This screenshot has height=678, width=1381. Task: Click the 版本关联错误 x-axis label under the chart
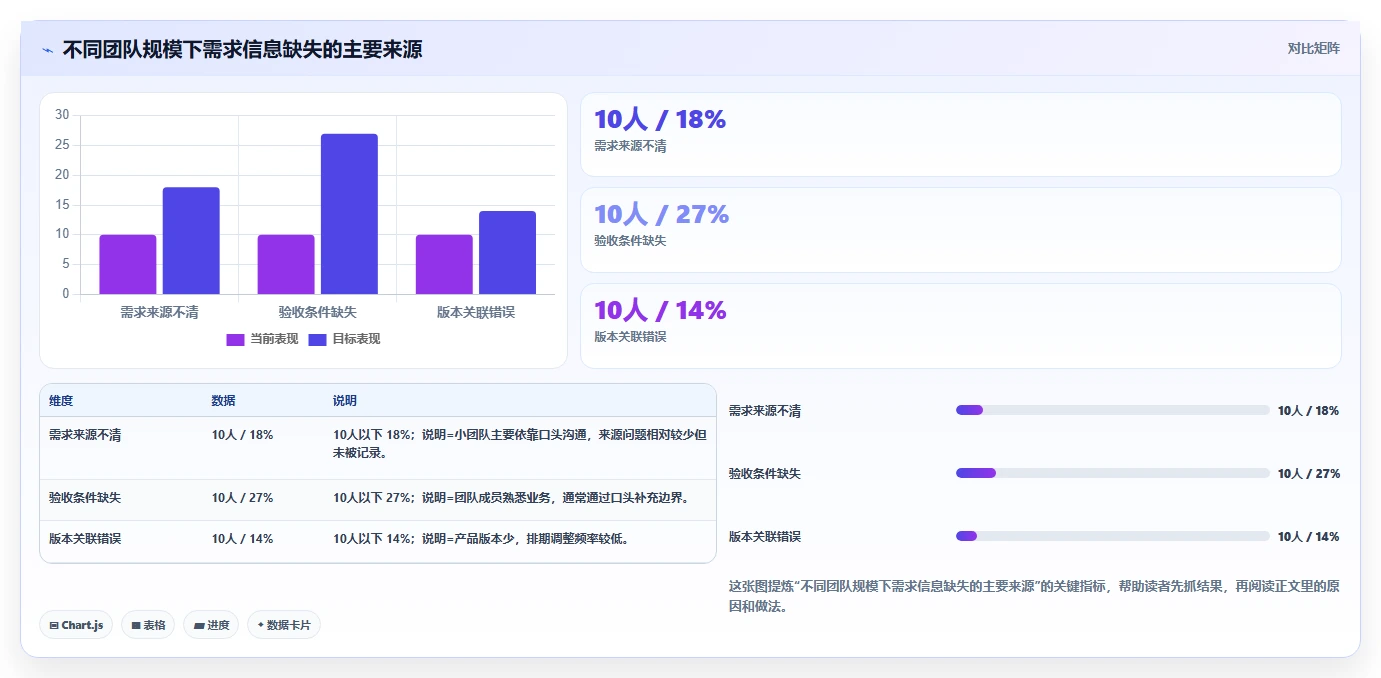click(476, 312)
